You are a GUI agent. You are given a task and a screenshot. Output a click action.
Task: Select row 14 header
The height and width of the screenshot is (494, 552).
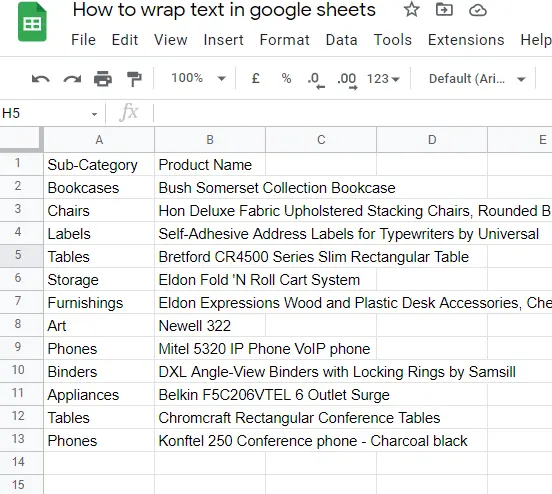coord(21,463)
